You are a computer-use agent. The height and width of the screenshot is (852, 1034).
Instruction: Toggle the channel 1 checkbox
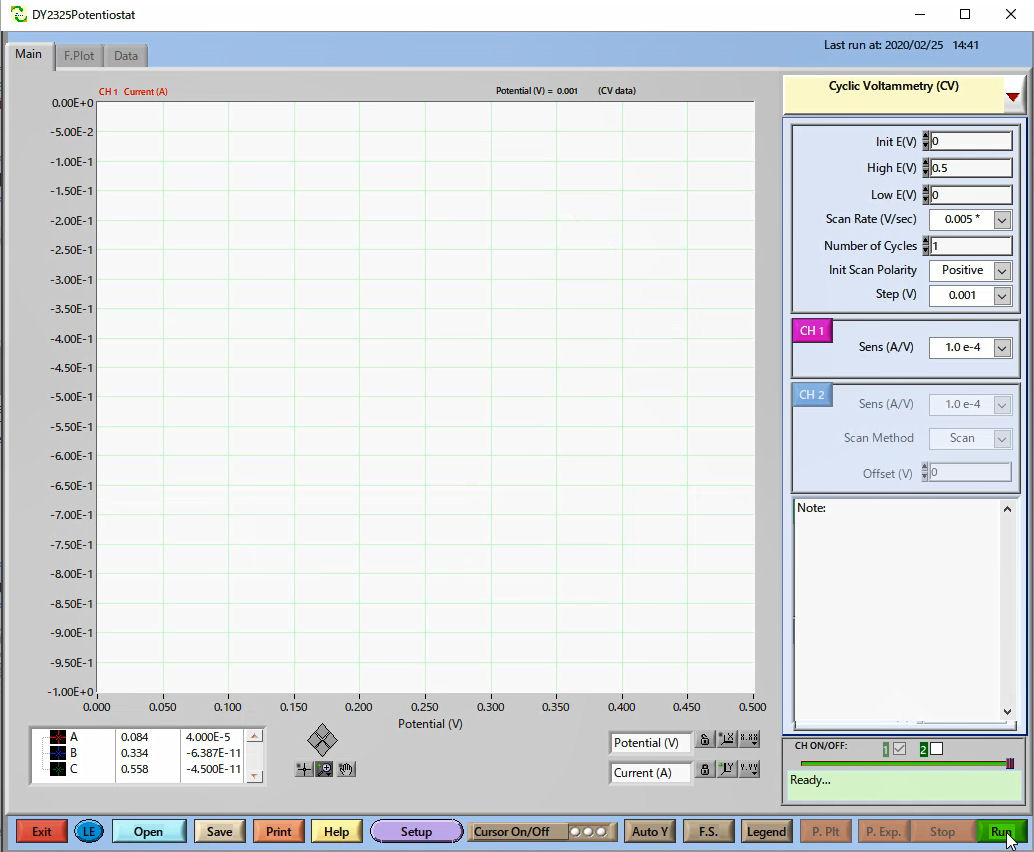point(899,748)
